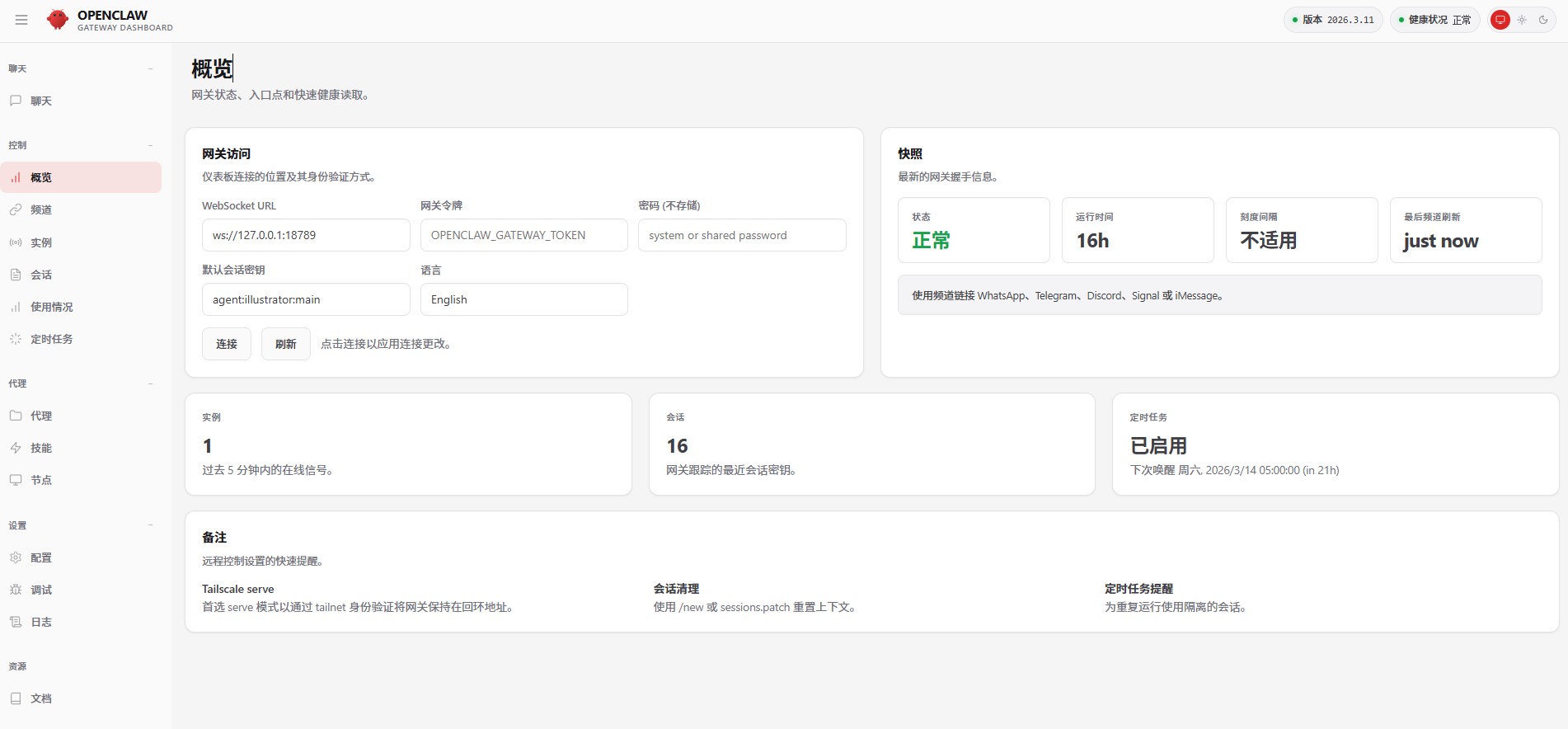Viewport: 1568px width, 729px height.
Task: Open 文档 via its book icon
Action: coord(16,698)
